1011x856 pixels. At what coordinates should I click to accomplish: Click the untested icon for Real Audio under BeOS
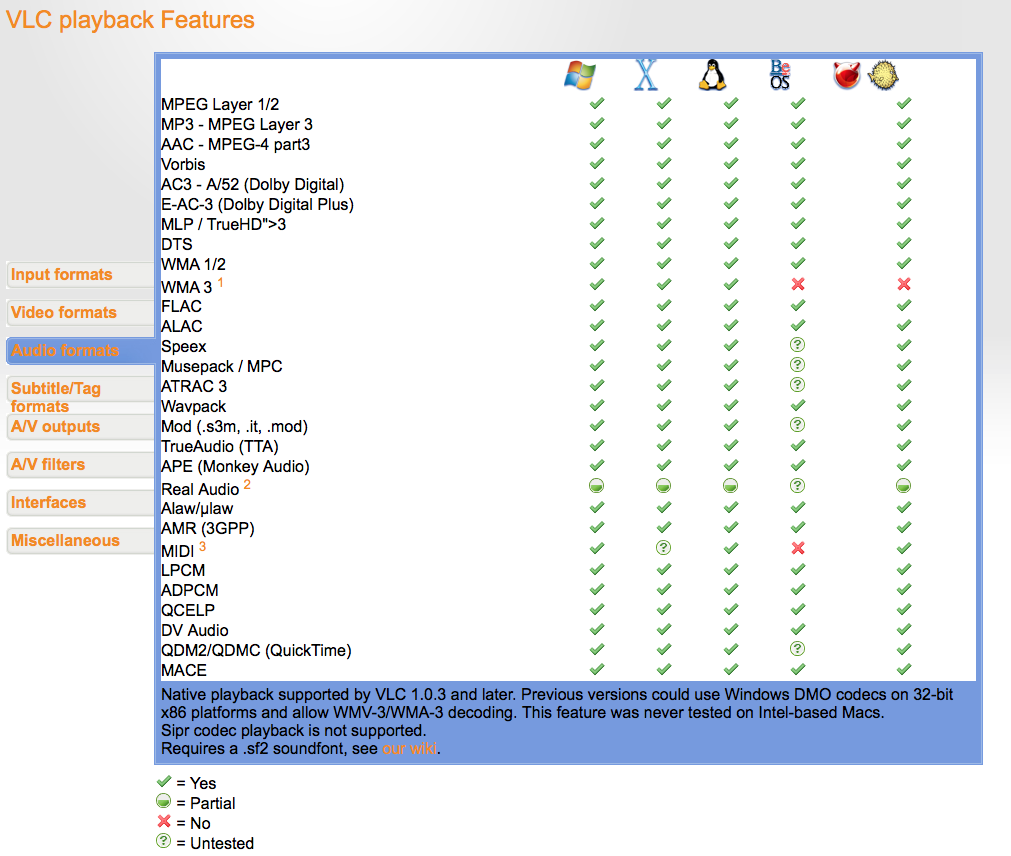click(x=798, y=486)
